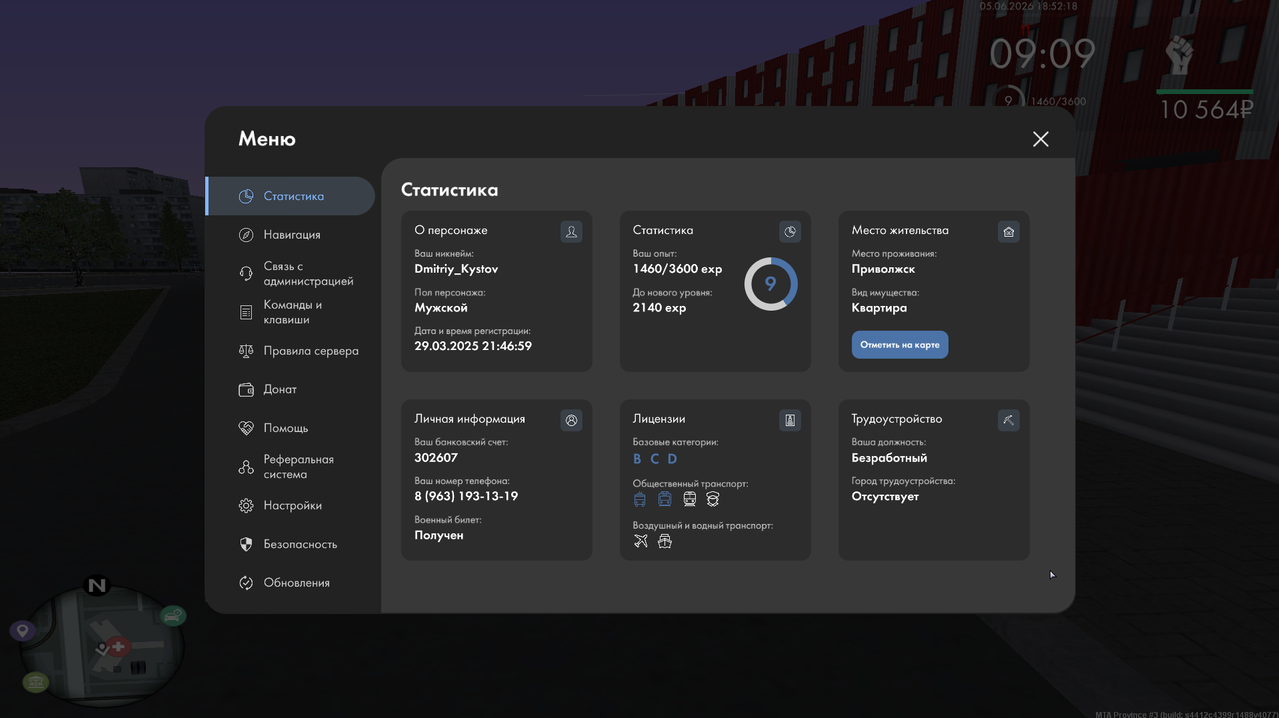The height and width of the screenshot is (718, 1279).
Task: Click the level 9 experience ring
Action: (771, 284)
